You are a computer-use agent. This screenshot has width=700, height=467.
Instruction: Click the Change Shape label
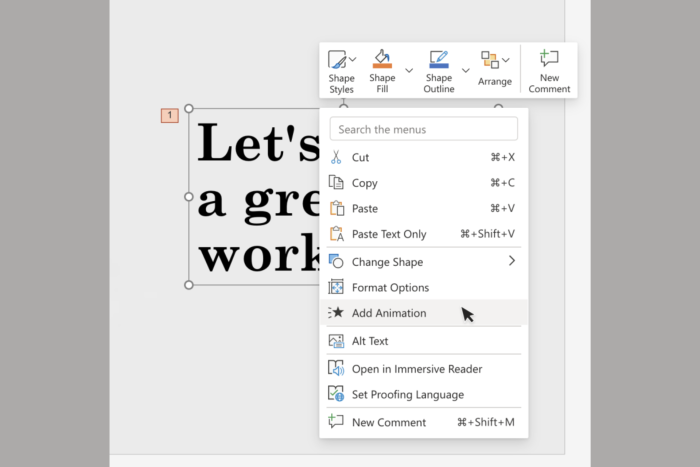coord(388,262)
